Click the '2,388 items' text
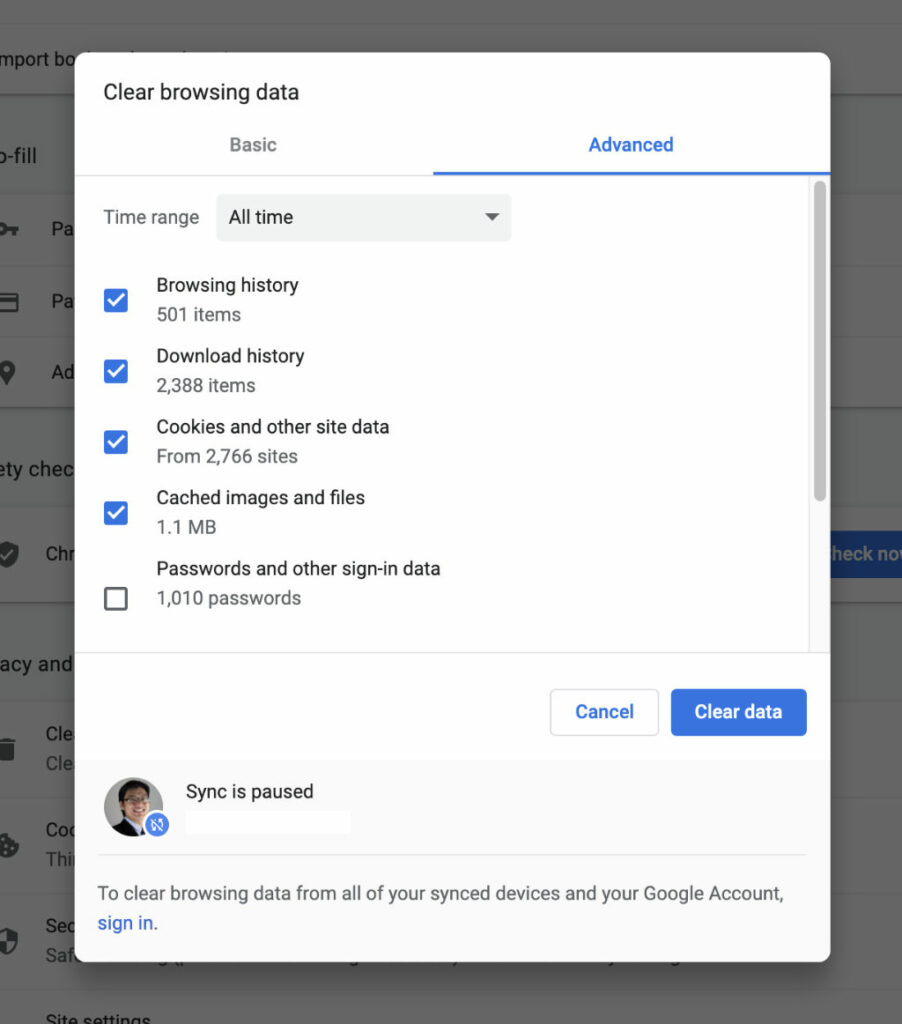The width and height of the screenshot is (902, 1024). coord(206,385)
